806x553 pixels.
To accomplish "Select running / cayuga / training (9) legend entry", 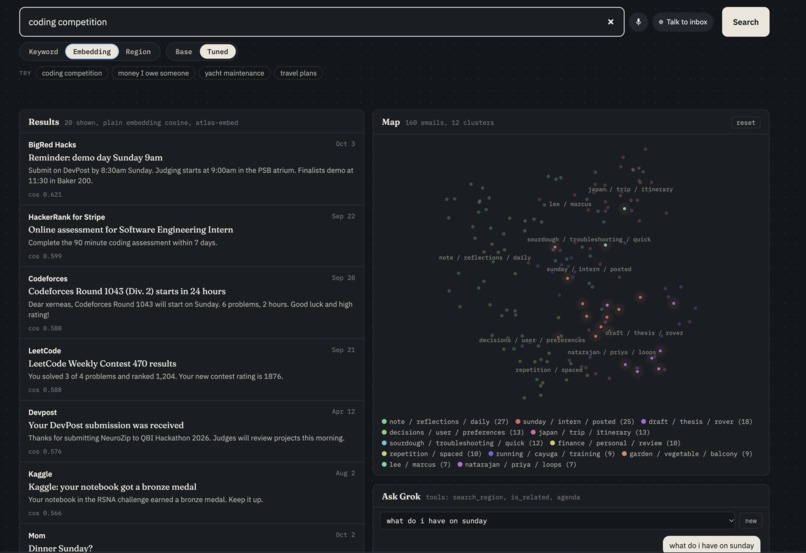I will 551,454.
